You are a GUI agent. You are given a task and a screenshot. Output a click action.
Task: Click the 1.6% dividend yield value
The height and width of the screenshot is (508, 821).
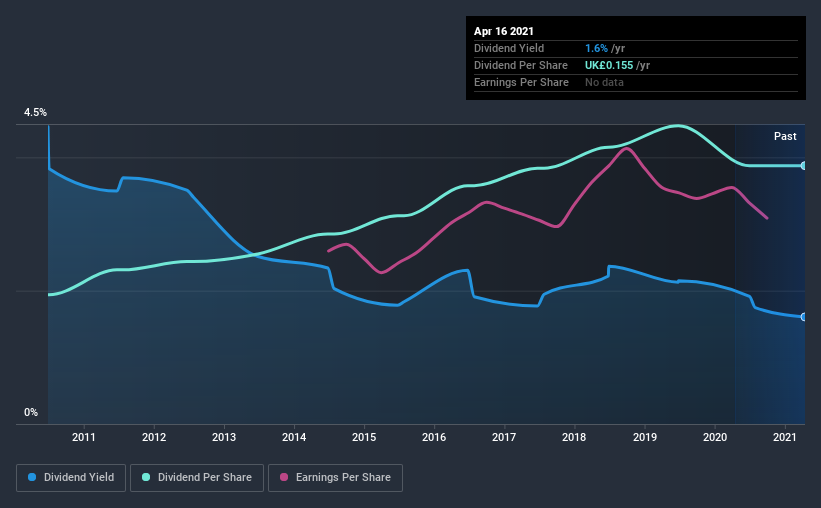pos(596,48)
